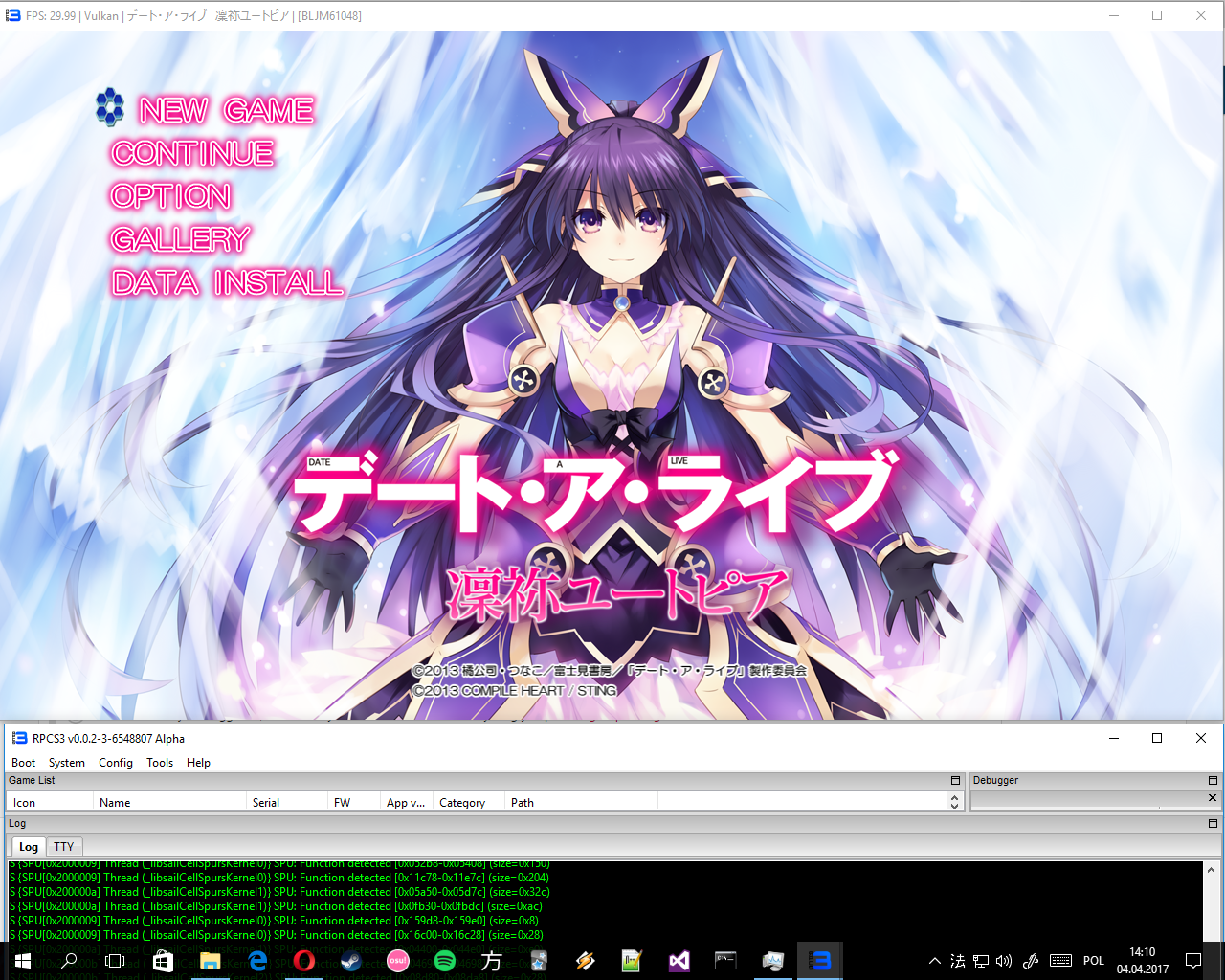Click the Game List scroll-up arrow
1225x980 pixels.
(954, 797)
